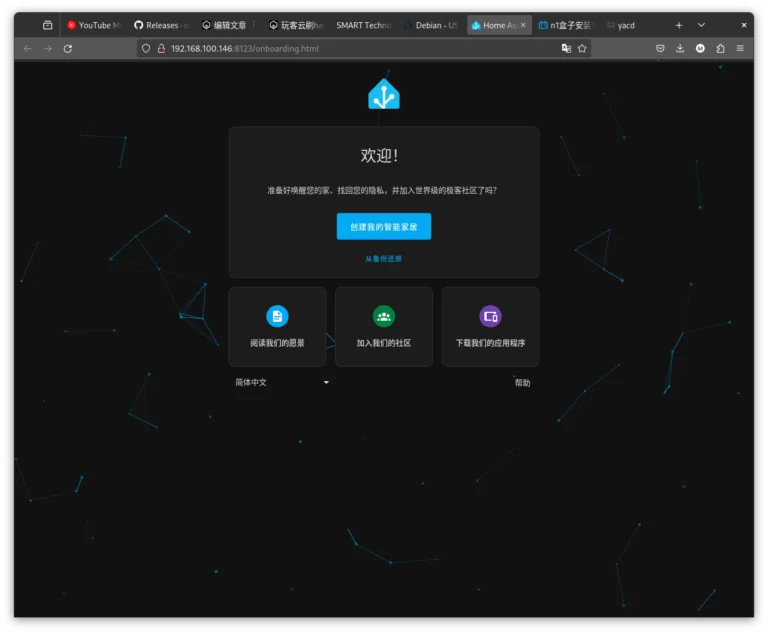Open a new tab with the plus icon
The height and width of the screenshot is (633, 768).
click(679, 25)
